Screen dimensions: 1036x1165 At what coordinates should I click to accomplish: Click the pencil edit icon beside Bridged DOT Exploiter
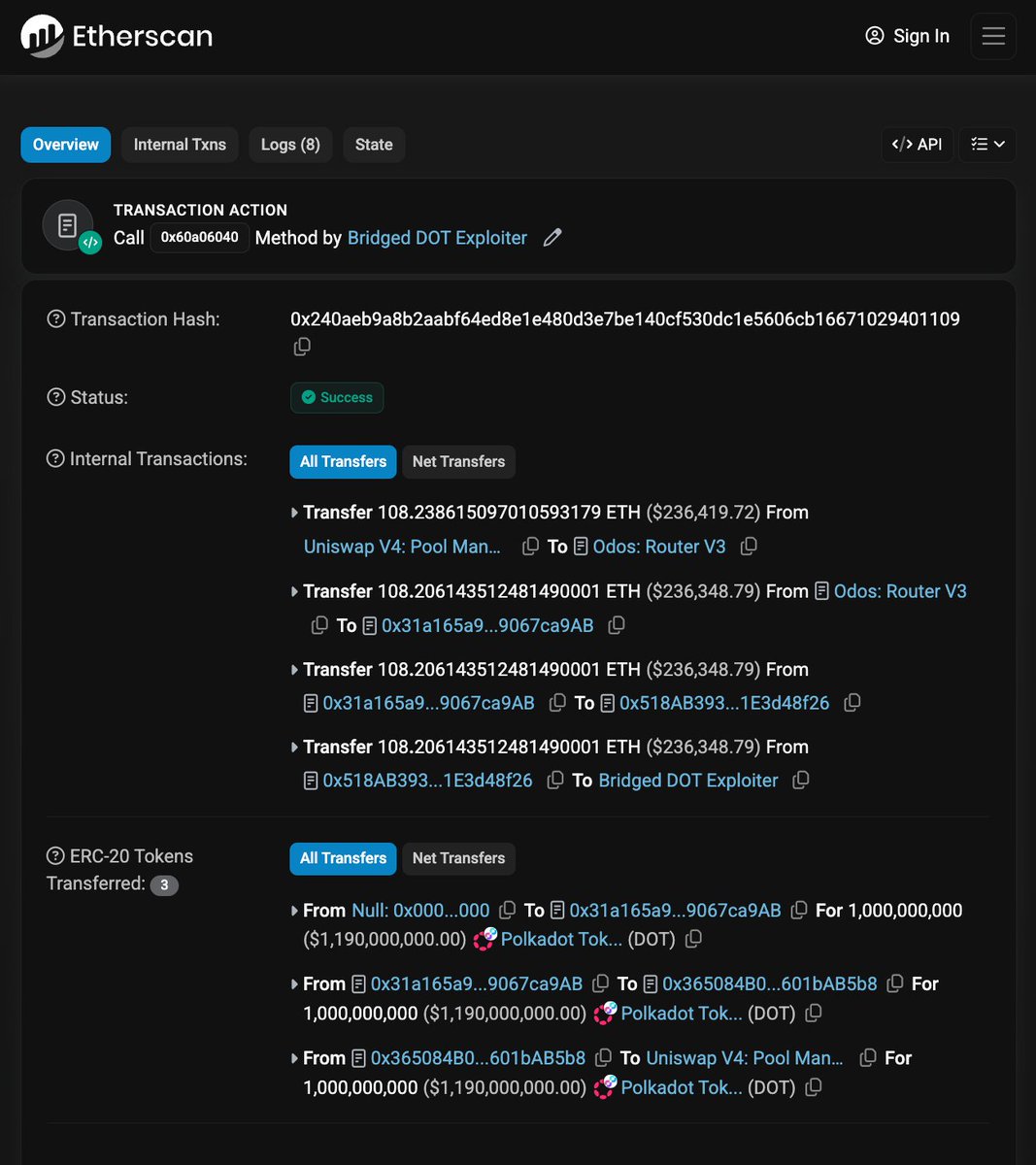[552, 238]
